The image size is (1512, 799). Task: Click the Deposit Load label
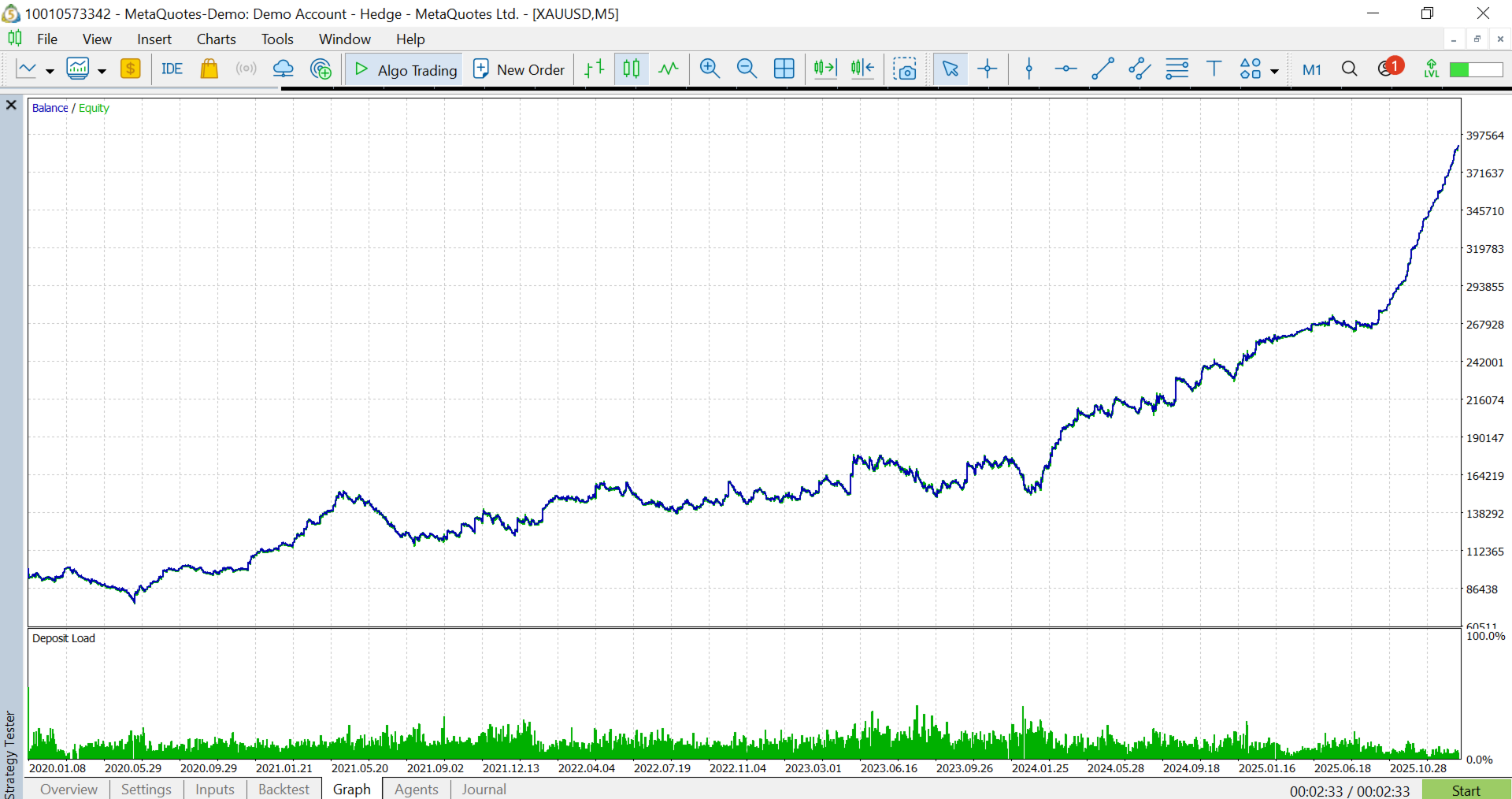point(64,638)
